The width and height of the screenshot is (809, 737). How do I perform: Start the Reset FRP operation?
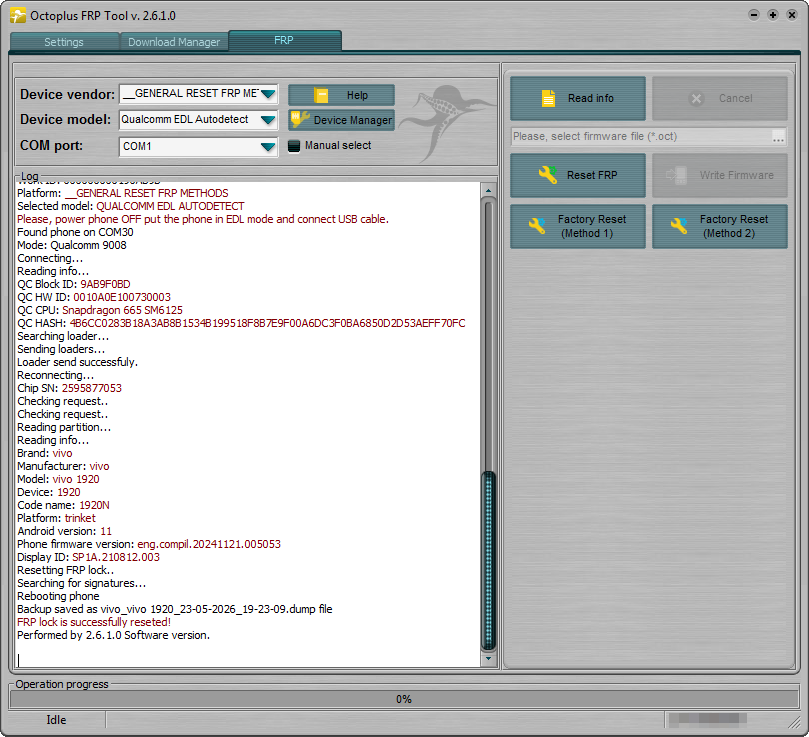click(x=578, y=175)
